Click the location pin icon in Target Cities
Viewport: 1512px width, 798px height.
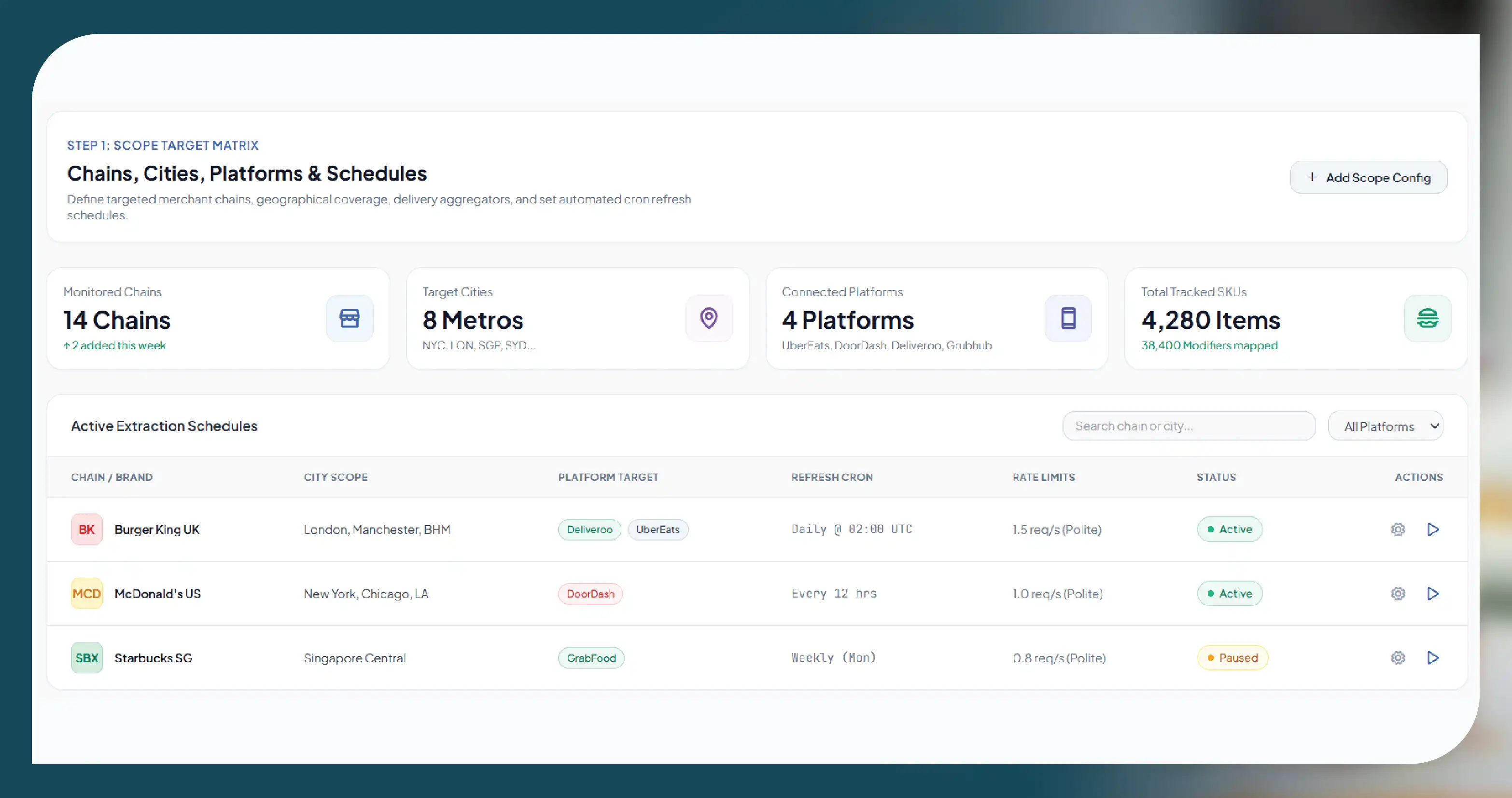(709, 318)
